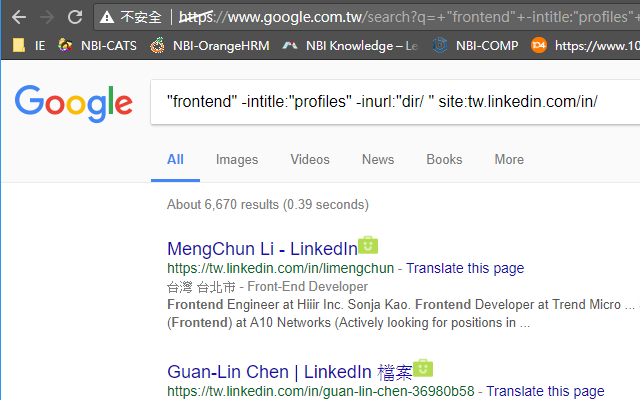The height and width of the screenshot is (400, 640).
Task: Click into the Google search query field
Action: pyautogui.click(x=395, y=102)
